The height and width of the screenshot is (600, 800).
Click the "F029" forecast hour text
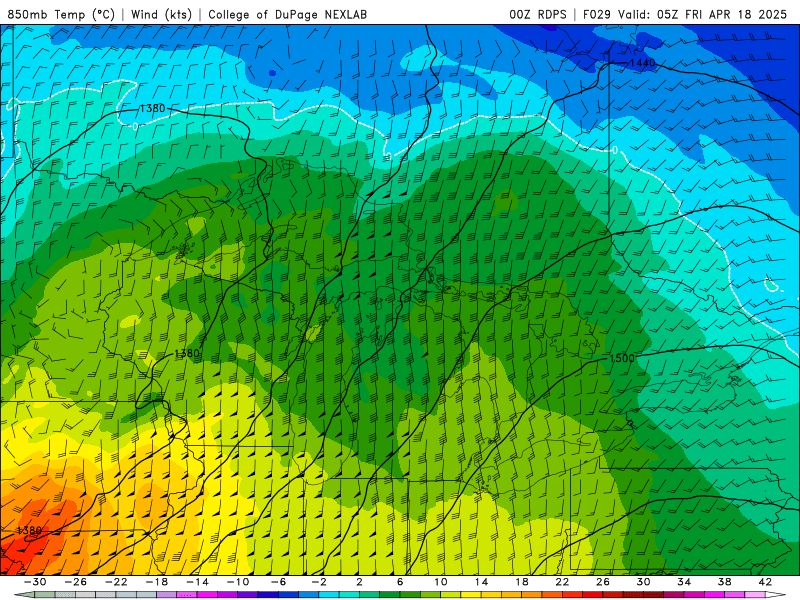[x=596, y=14]
